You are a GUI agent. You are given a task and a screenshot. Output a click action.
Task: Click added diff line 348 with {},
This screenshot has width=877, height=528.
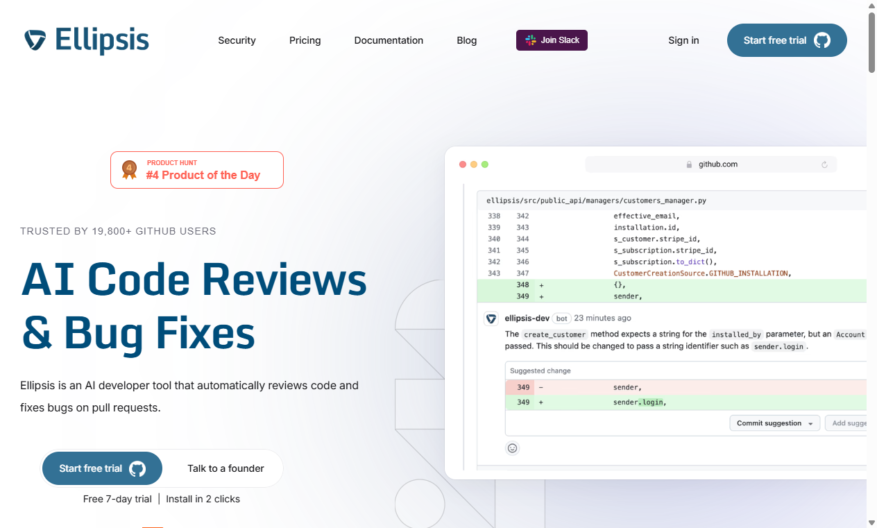tap(672, 285)
